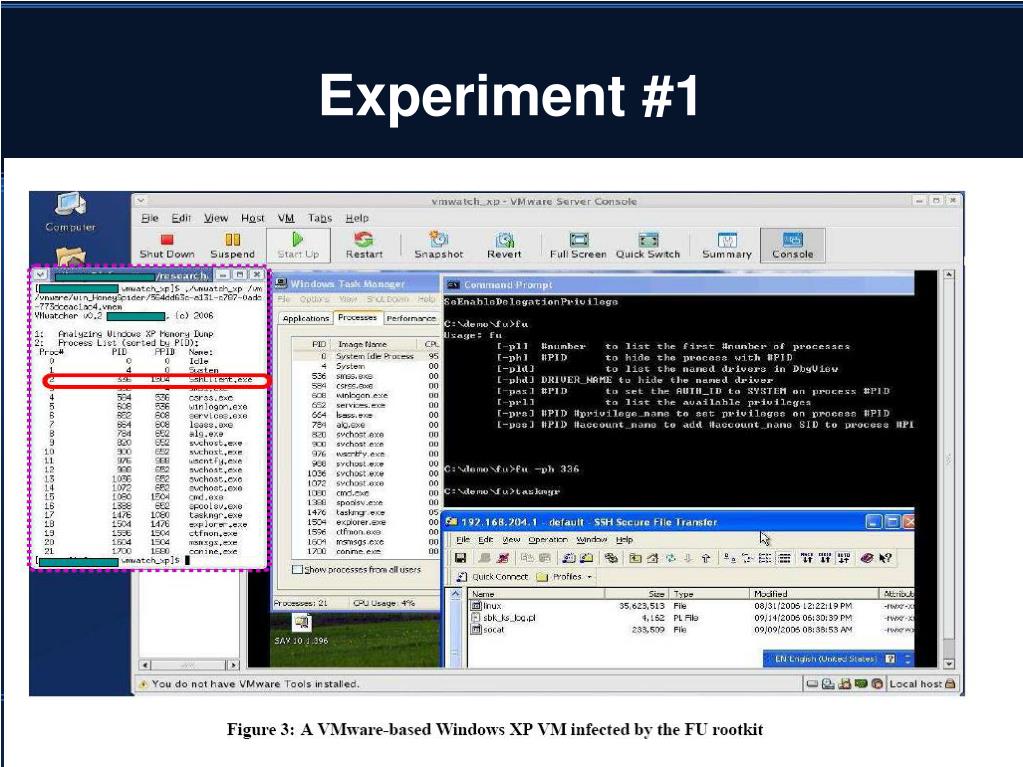Click the Home folder icon in SSH toolbar
The image size is (1023, 767).
(652, 558)
